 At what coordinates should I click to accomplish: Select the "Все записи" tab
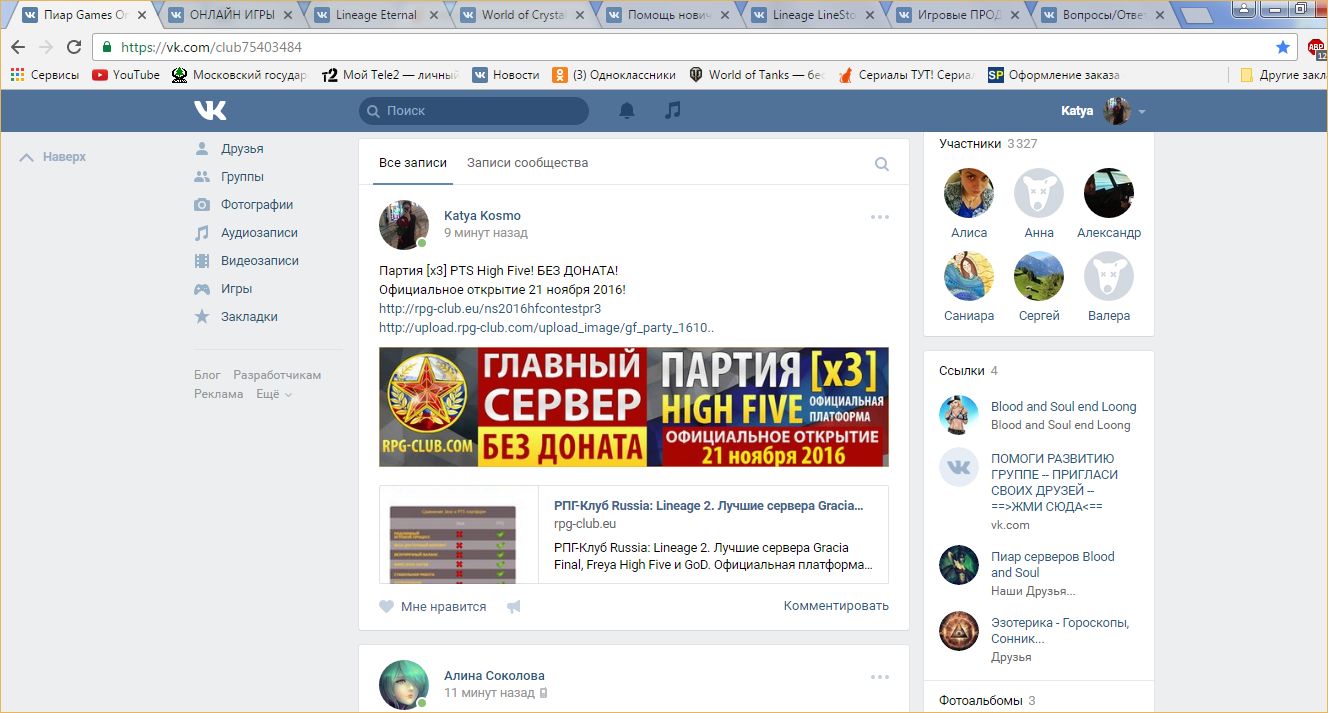coord(413,163)
